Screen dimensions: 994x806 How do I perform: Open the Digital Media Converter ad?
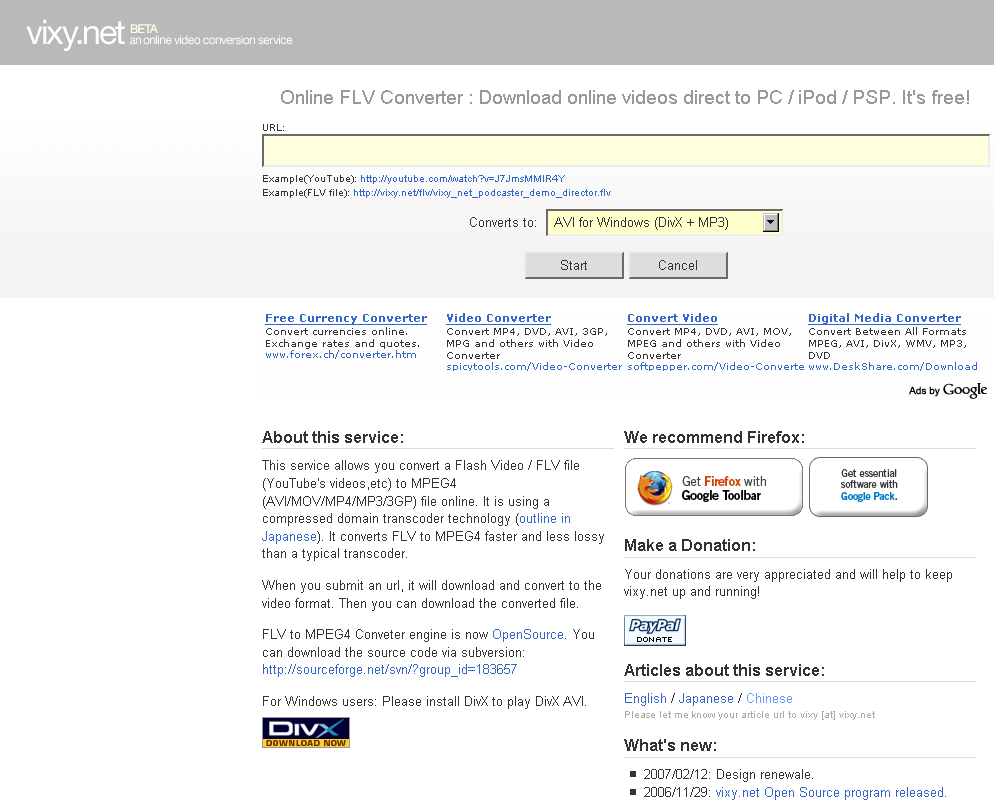point(884,318)
